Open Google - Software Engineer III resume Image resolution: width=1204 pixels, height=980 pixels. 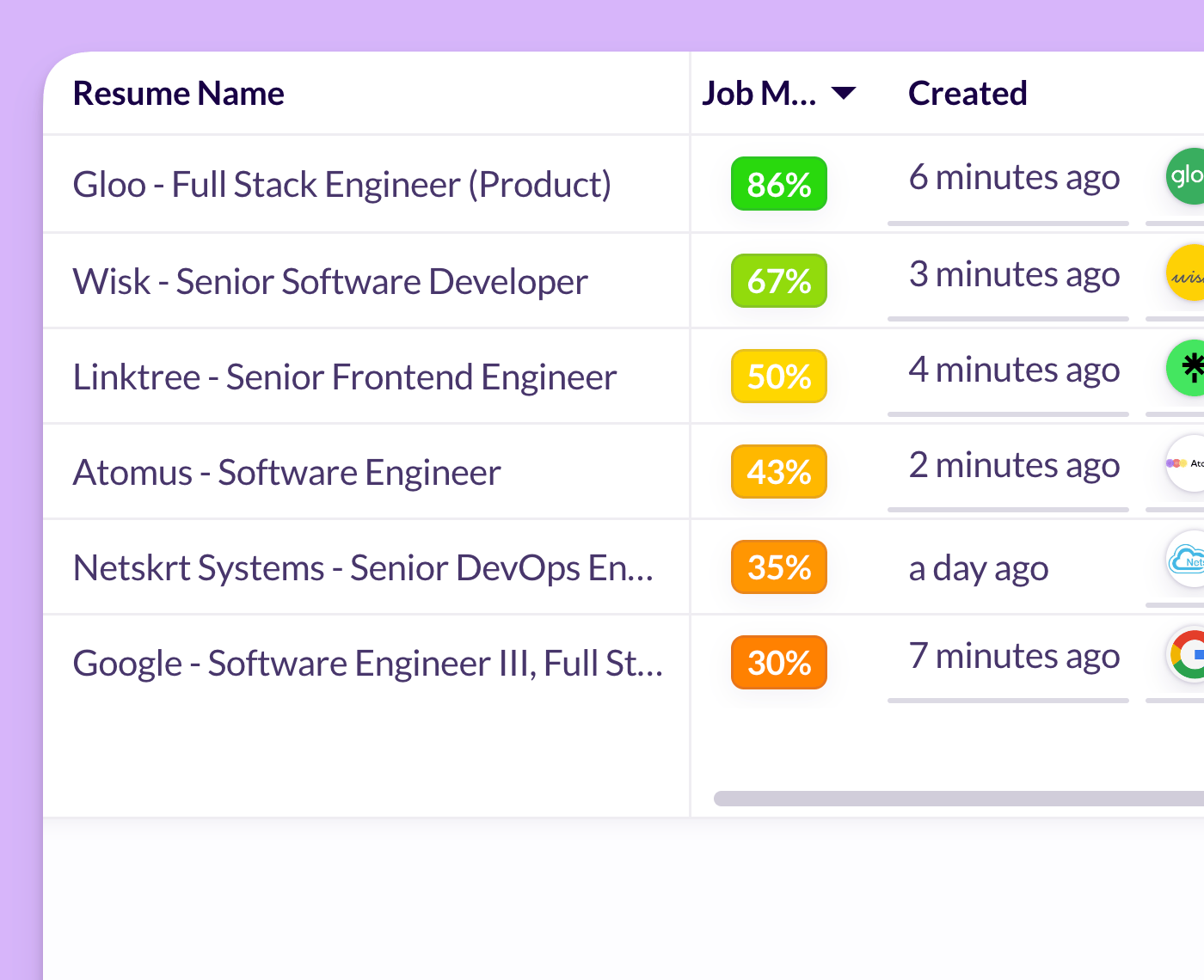pyautogui.click(x=368, y=663)
